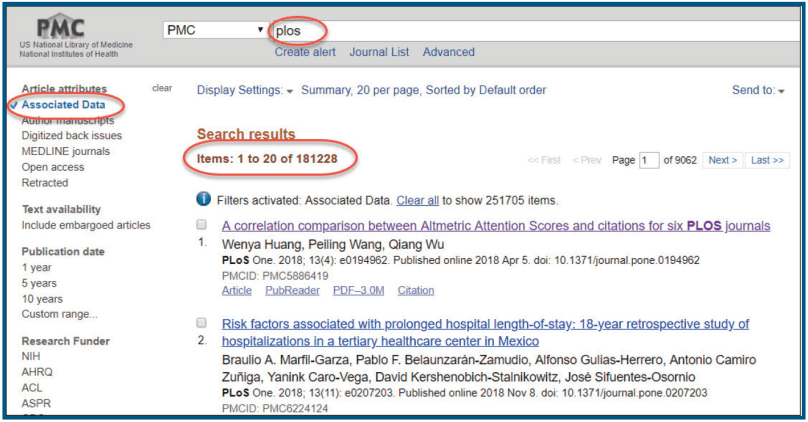This screenshot has width=808, height=422.
Task: Click the Create alert link
Action: [x=305, y=52]
